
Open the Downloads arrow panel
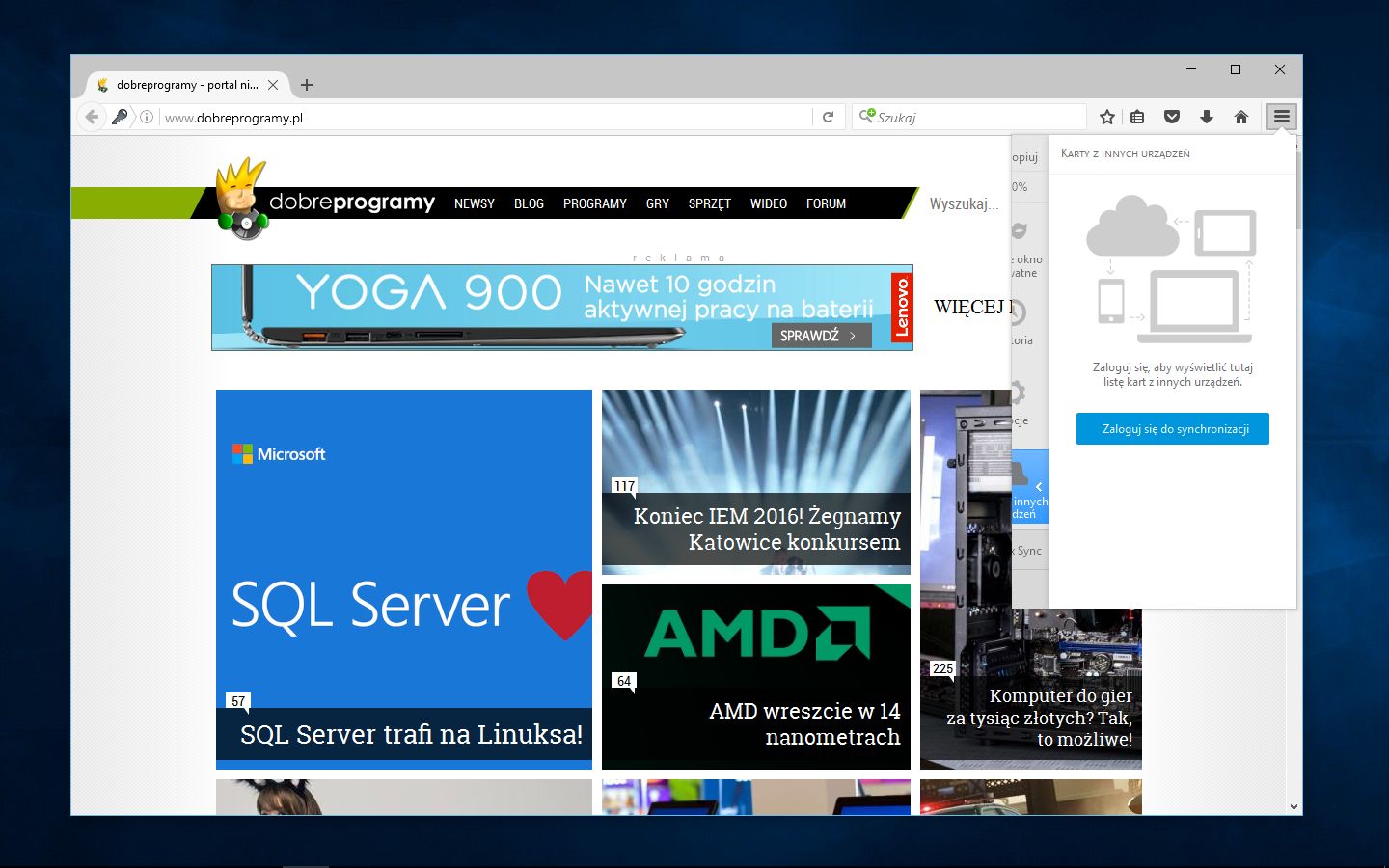point(1207,117)
